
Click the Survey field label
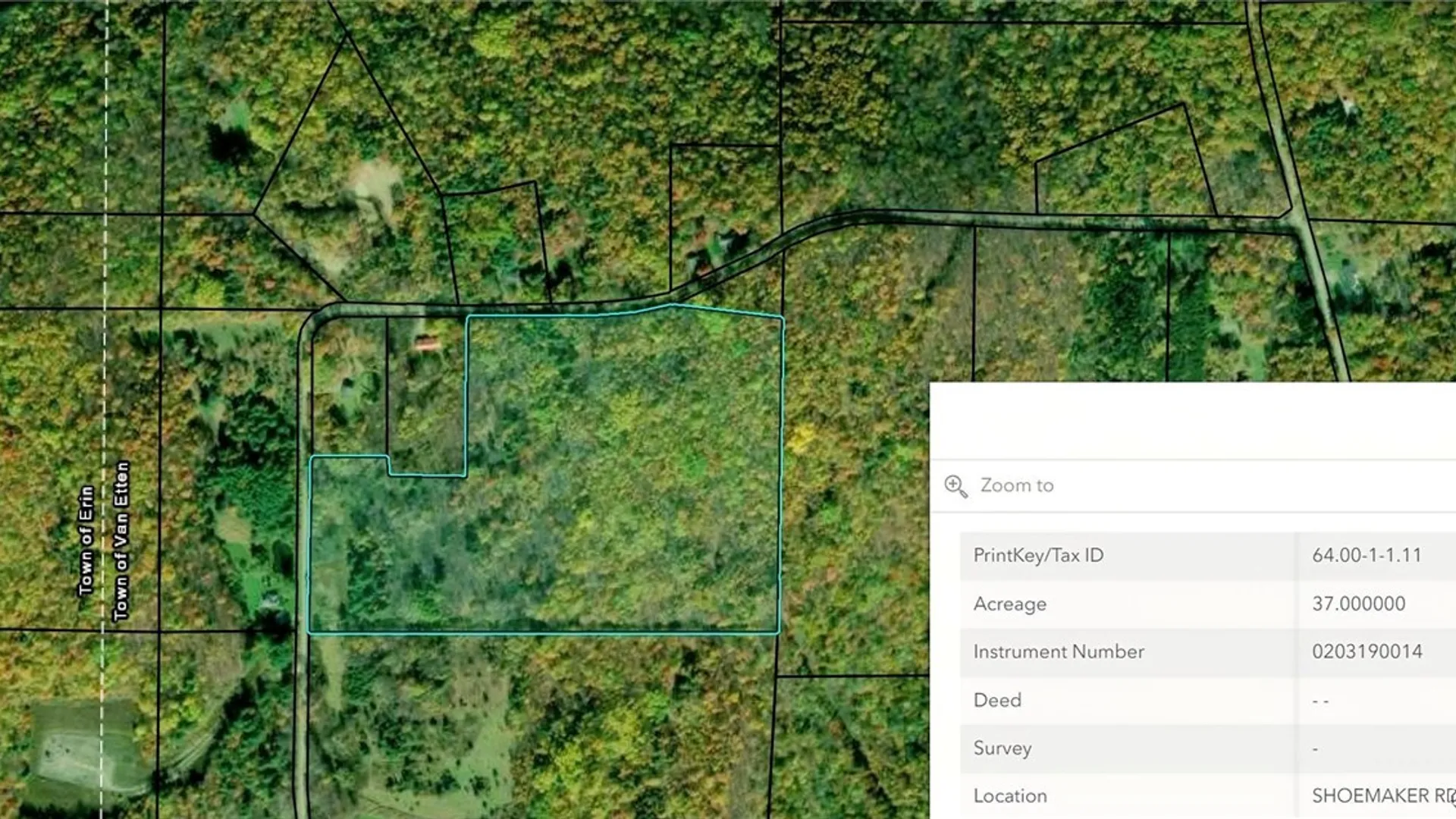1002,748
